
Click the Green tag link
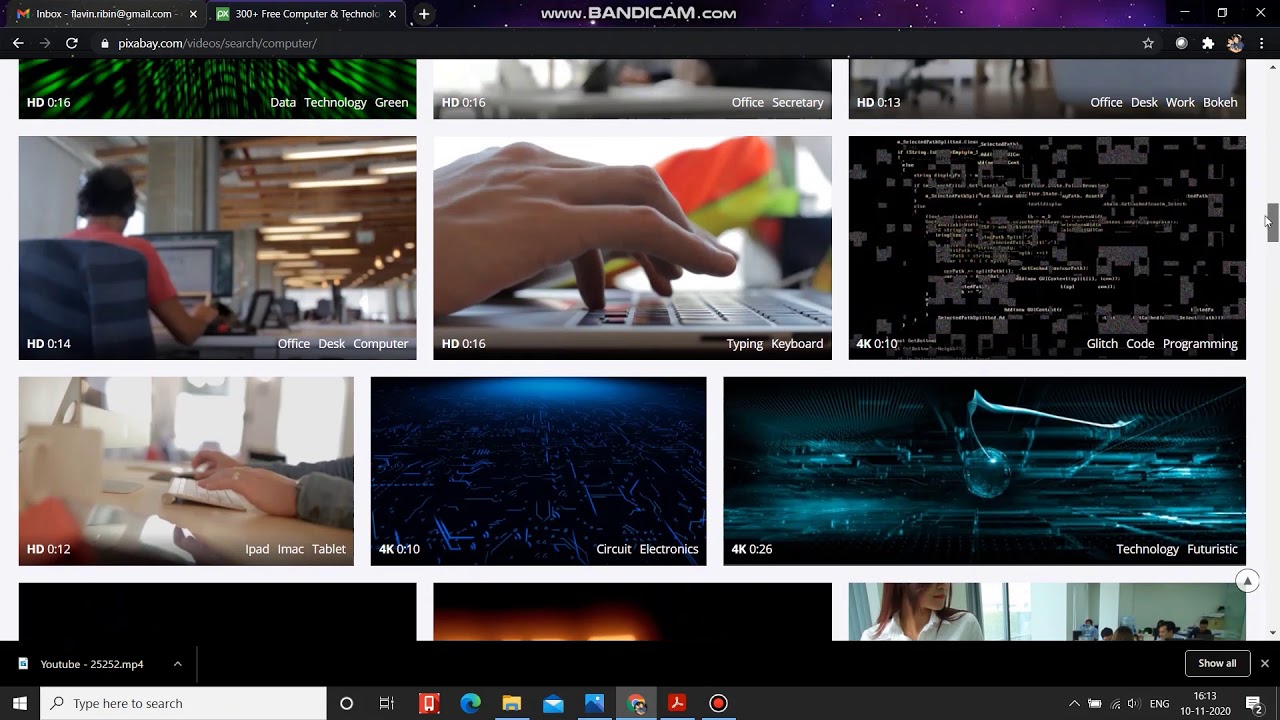pyautogui.click(x=391, y=102)
